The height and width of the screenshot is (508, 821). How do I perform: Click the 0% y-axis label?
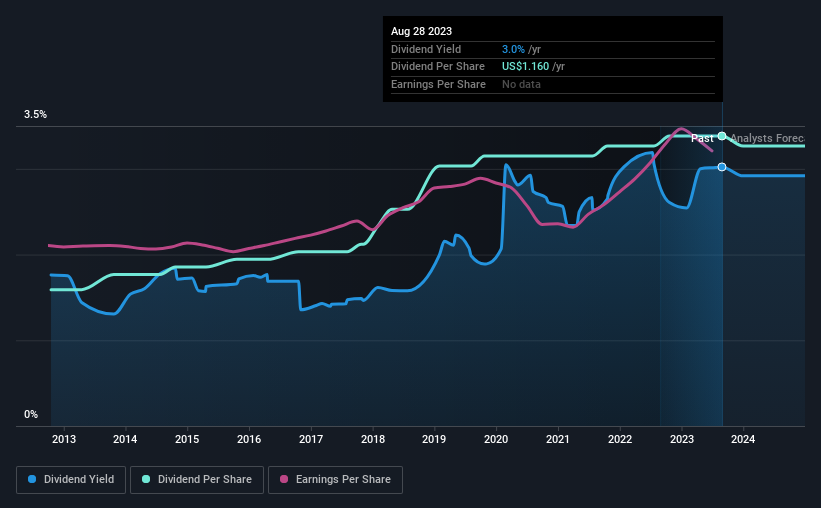coord(31,414)
